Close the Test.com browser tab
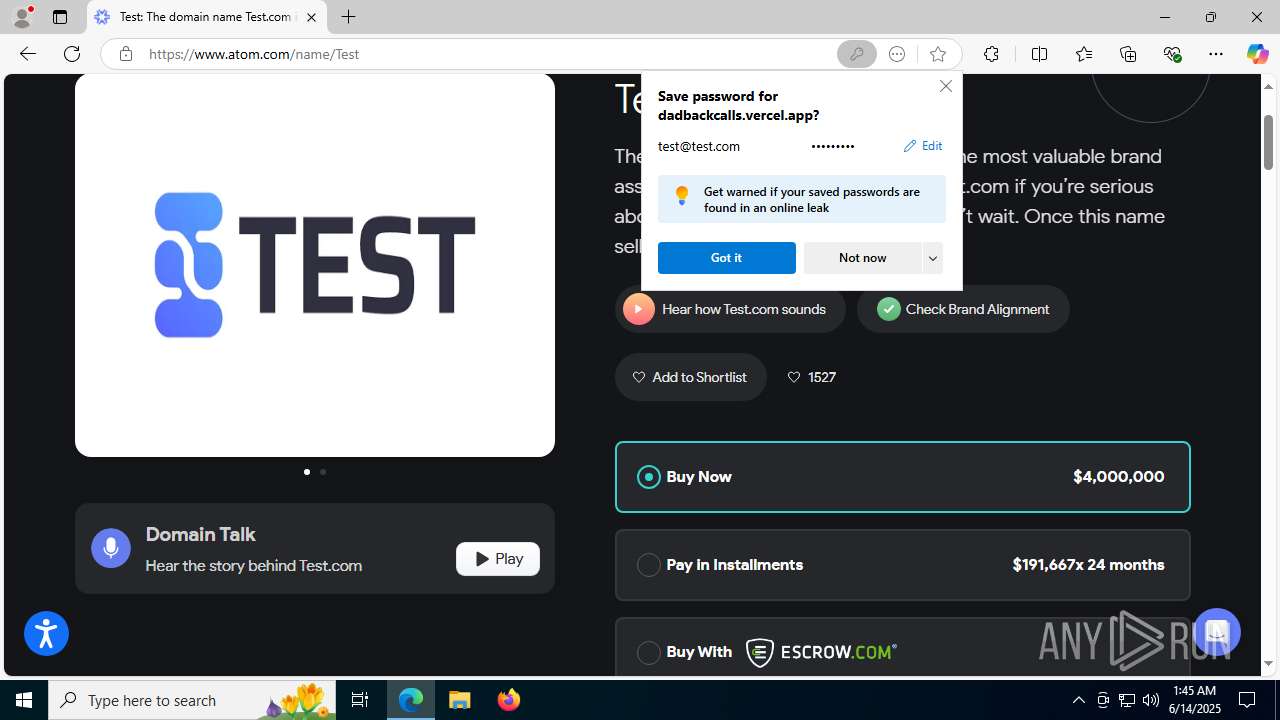Viewport: 1280px width, 720px height. point(311,17)
